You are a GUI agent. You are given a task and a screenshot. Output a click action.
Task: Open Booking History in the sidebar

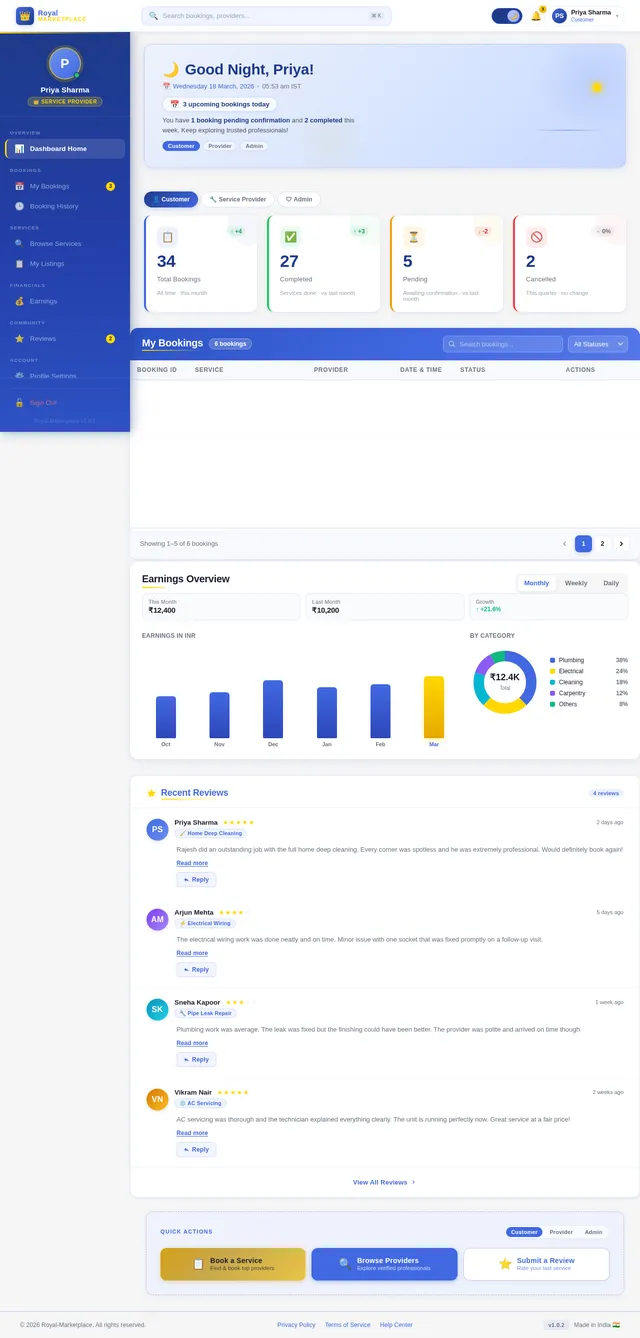click(65, 206)
